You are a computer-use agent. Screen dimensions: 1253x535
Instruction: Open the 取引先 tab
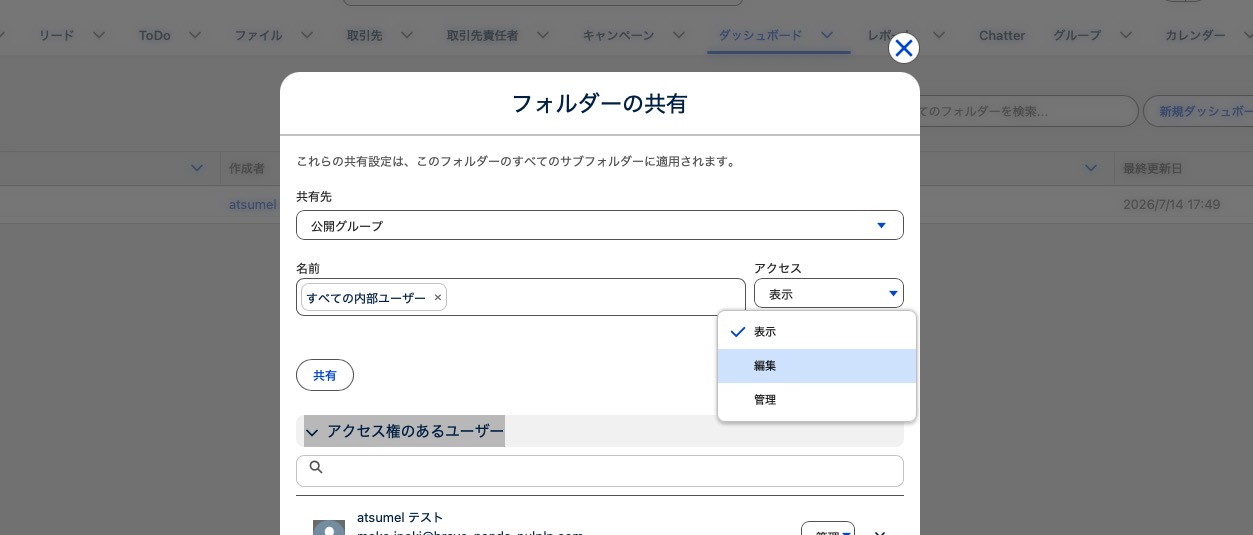tap(364, 35)
